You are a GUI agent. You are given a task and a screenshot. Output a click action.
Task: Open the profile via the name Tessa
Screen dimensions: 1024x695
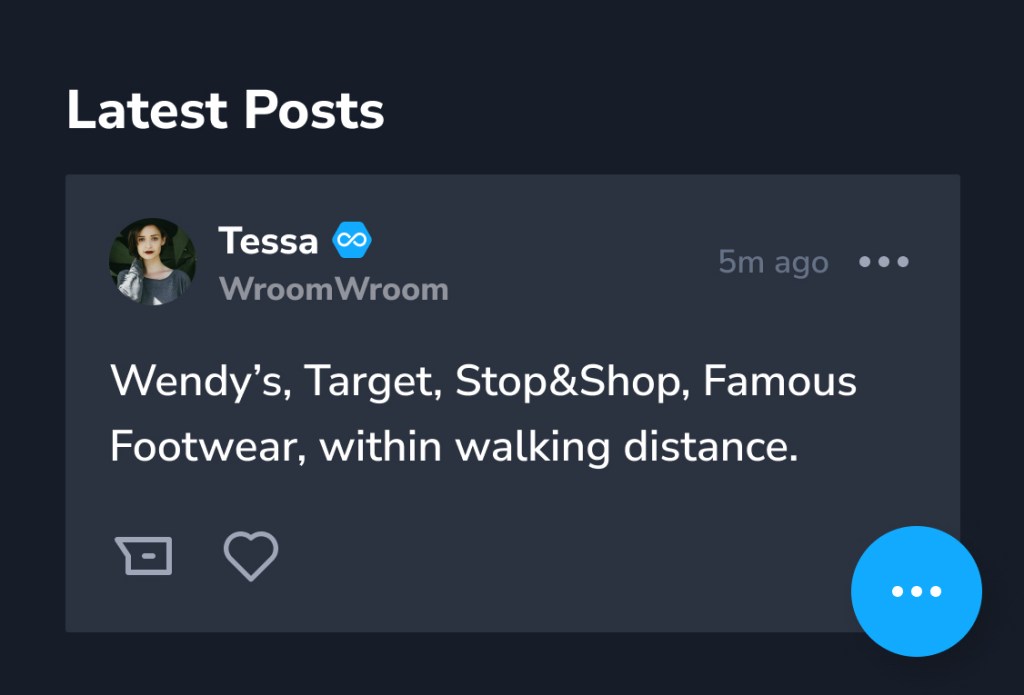point(268,241)
